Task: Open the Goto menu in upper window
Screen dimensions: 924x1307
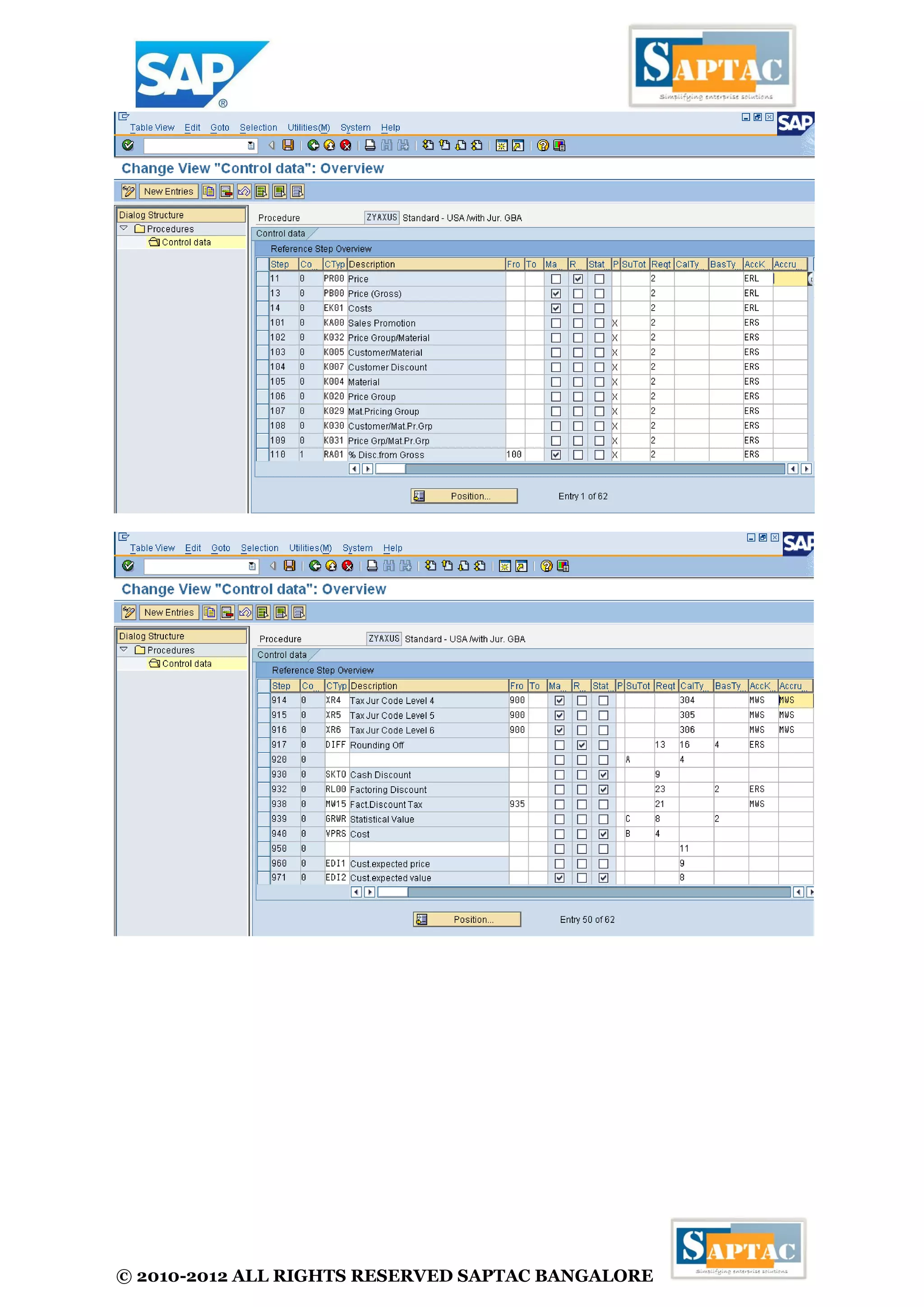Action: pyautogui.click(x=220, y=128)
